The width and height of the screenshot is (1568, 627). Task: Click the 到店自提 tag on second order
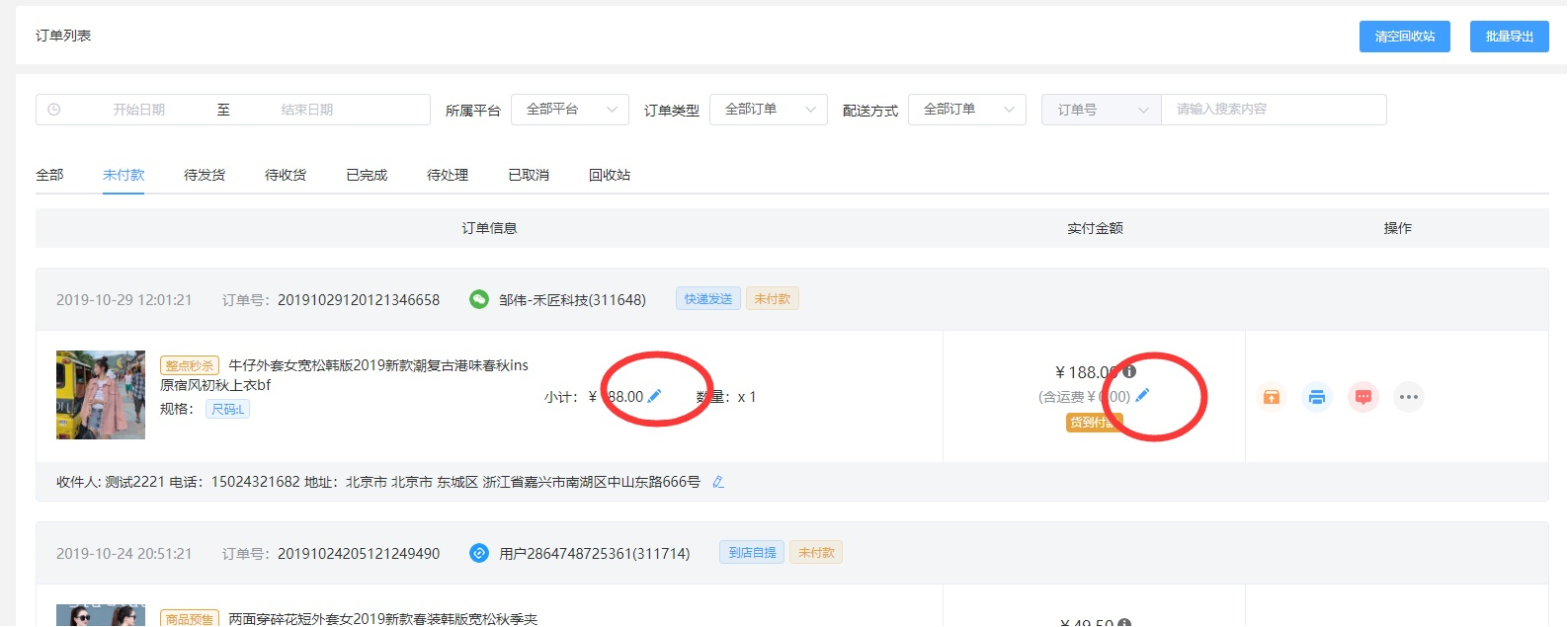point(752,553)
